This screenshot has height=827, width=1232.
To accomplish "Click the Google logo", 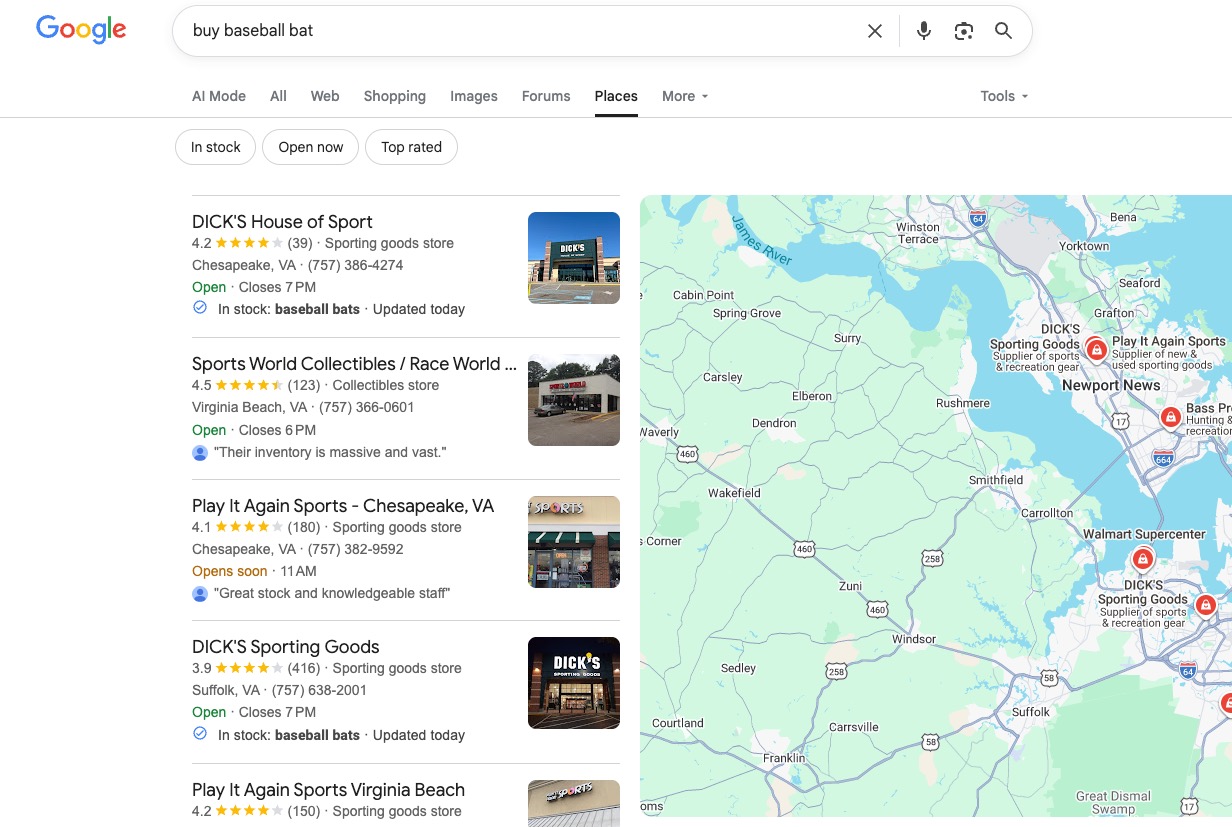I will point(81,30).
